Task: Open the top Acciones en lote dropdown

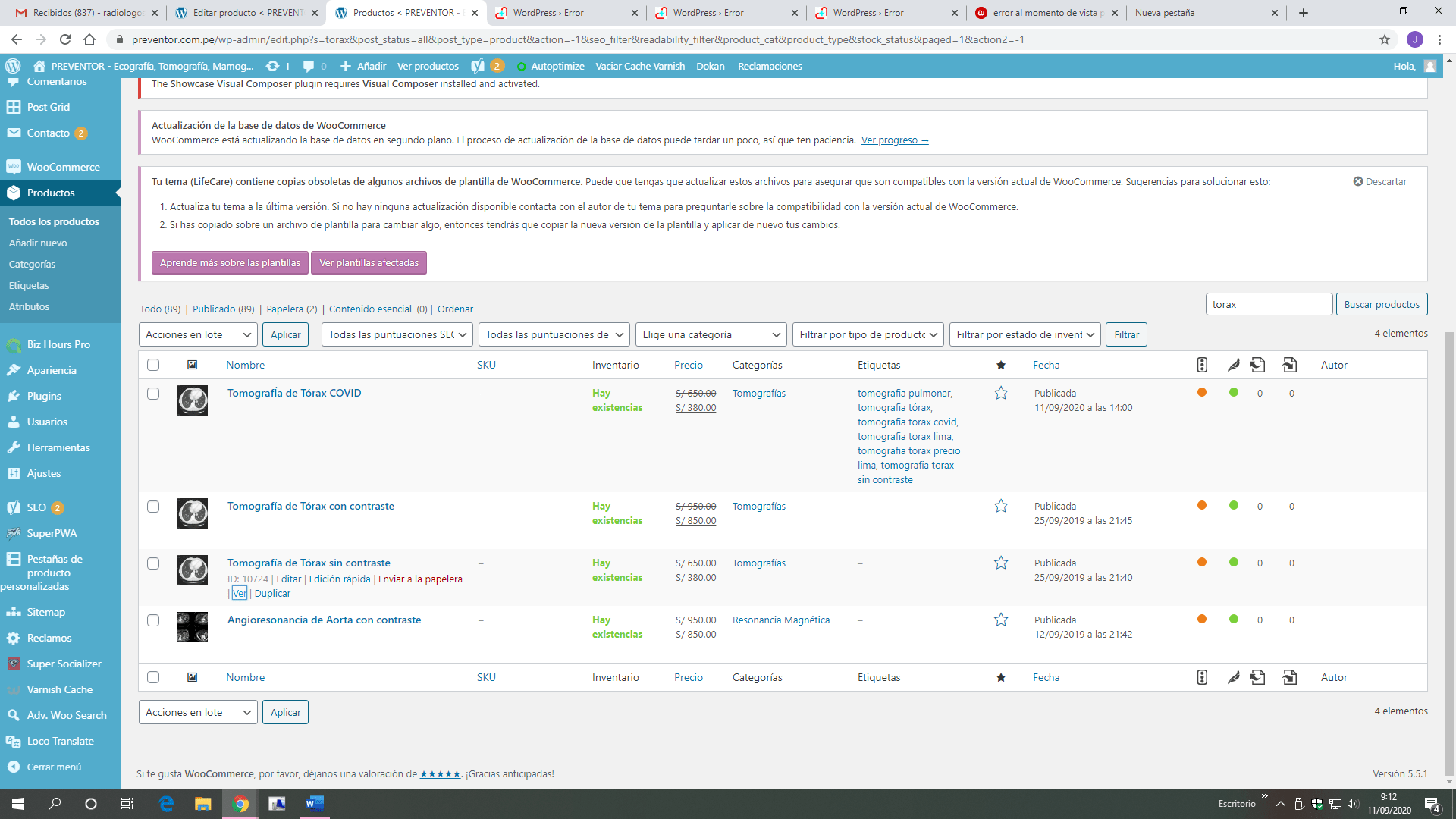Action: point(198,334)
